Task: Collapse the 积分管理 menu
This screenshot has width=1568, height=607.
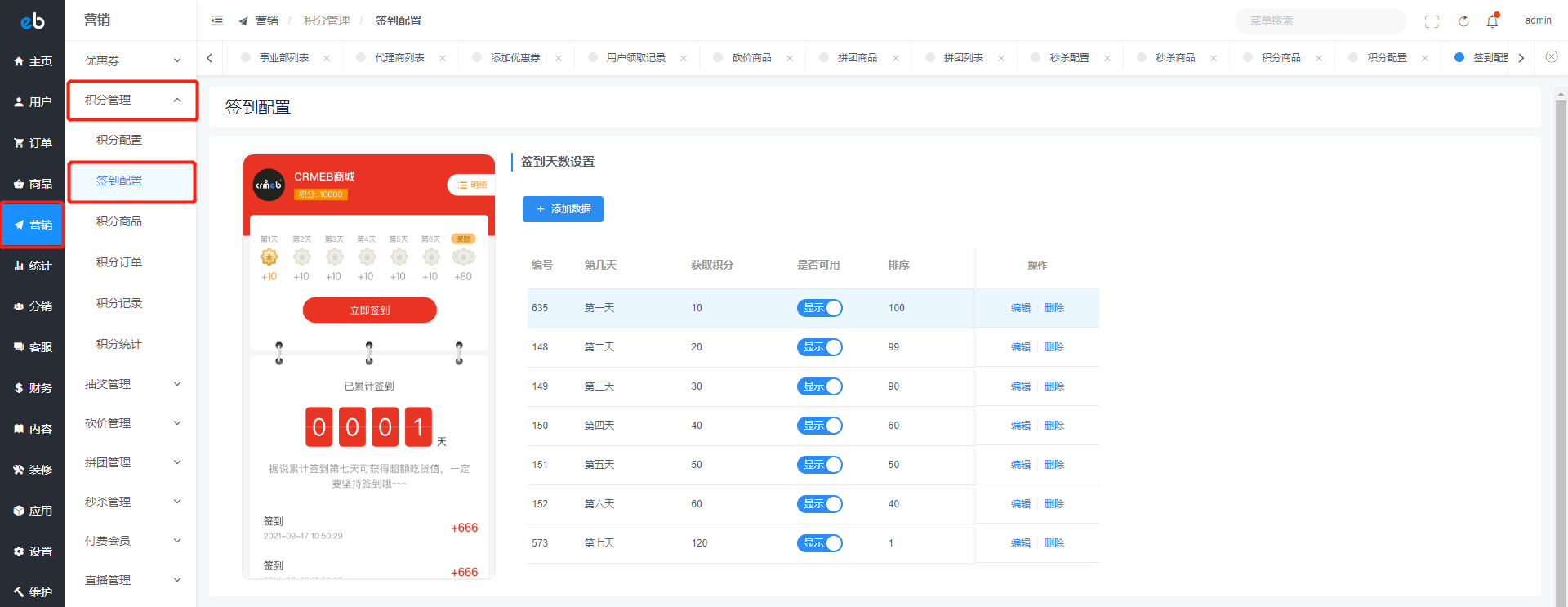Action: pos(131,100)
